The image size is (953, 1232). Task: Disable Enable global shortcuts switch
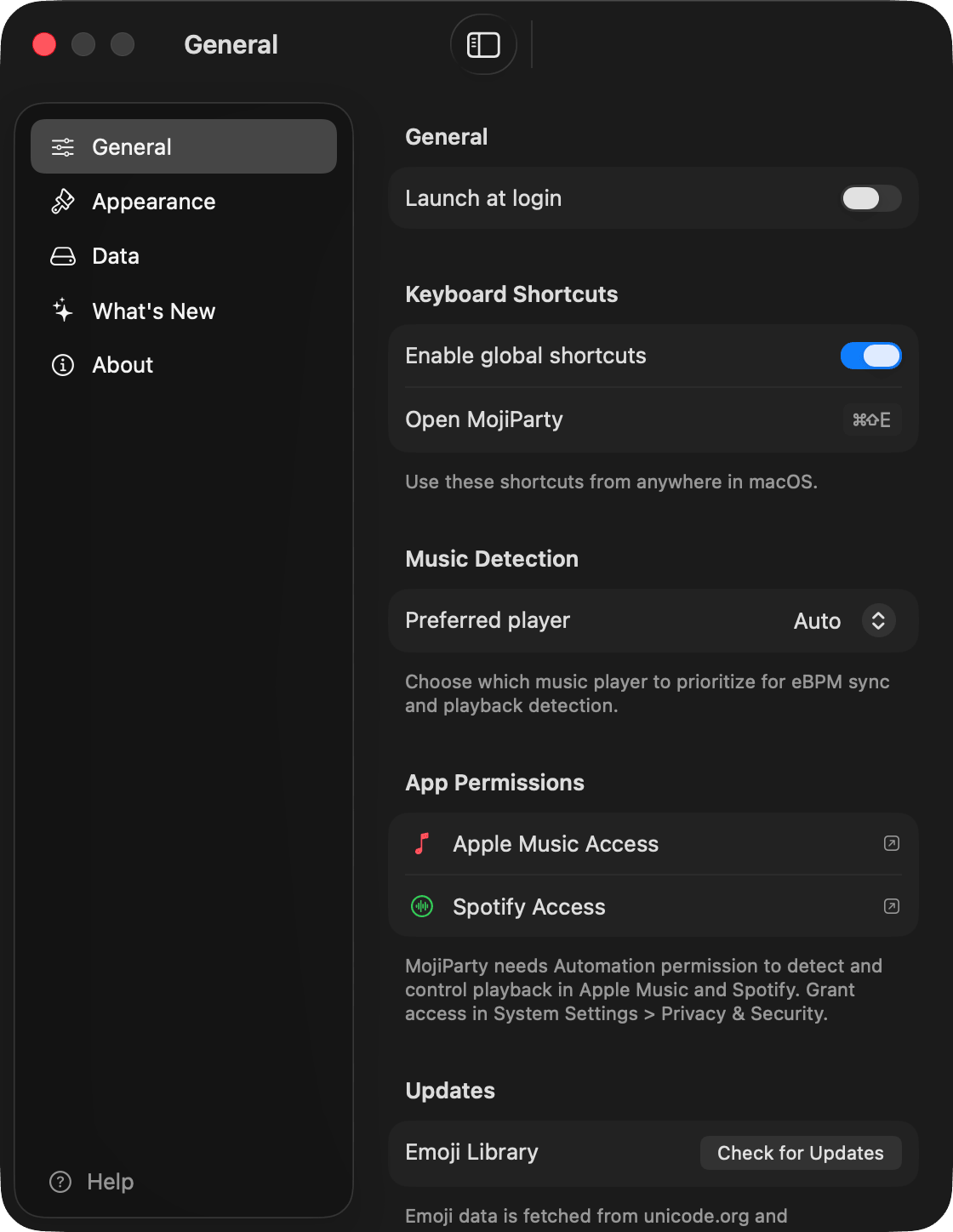pos(871,356)
